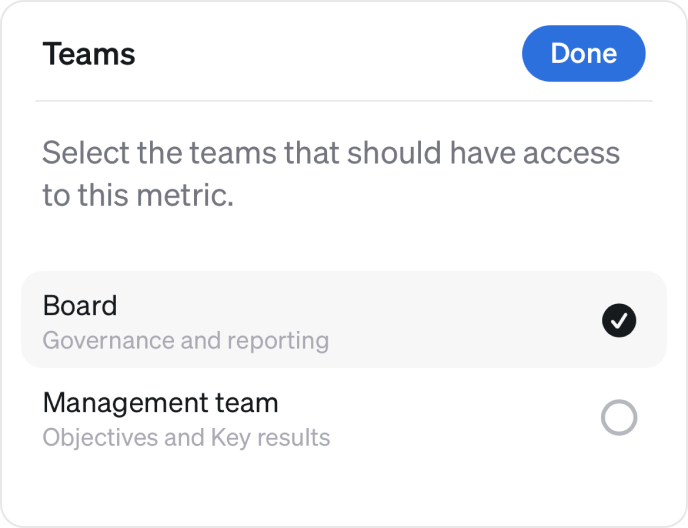Select the Management team row
This screenshot has width=688, height=528.
[x=344, y=417]
